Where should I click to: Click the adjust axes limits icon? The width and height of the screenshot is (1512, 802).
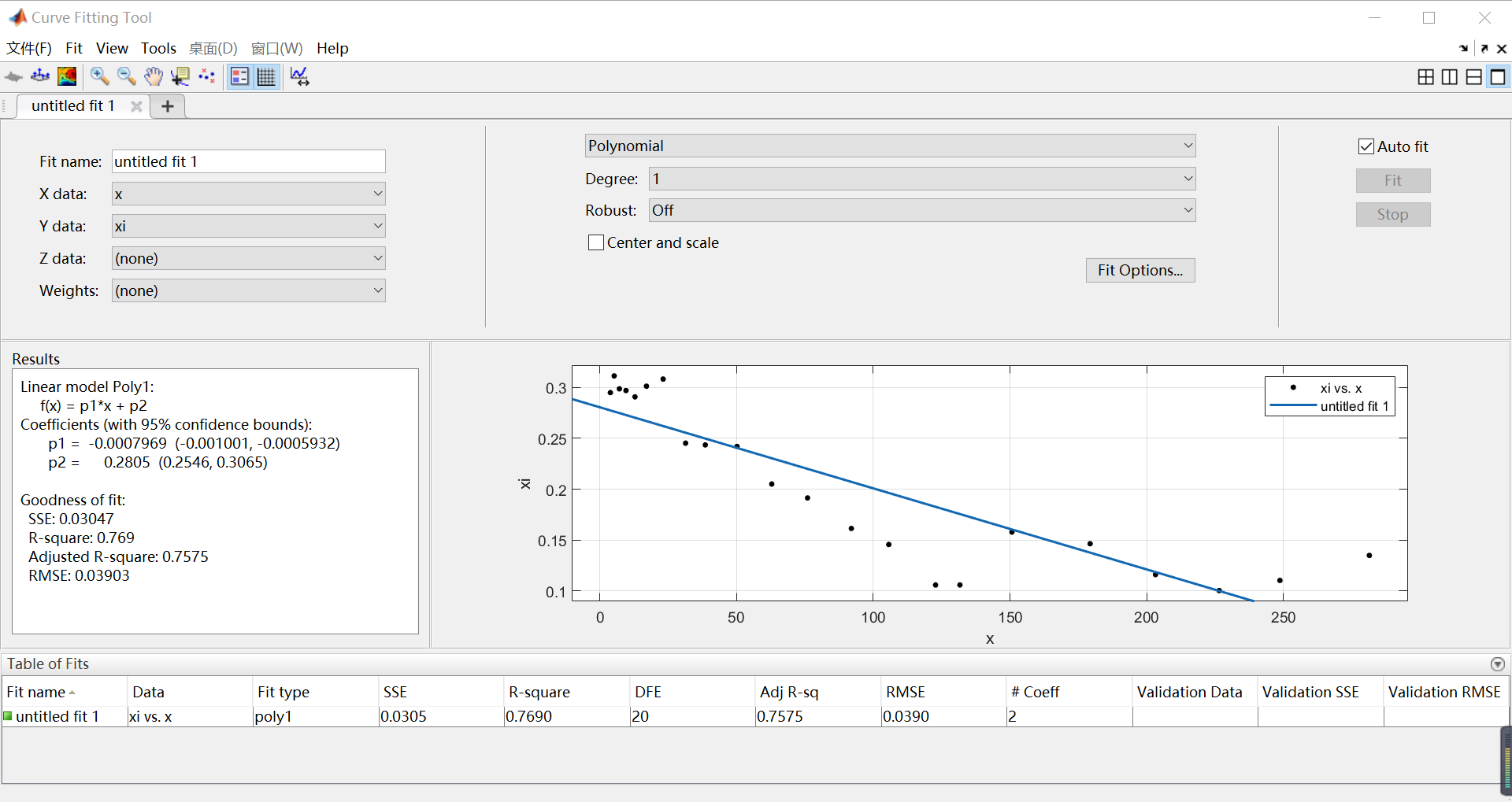[x=299, y=76]
